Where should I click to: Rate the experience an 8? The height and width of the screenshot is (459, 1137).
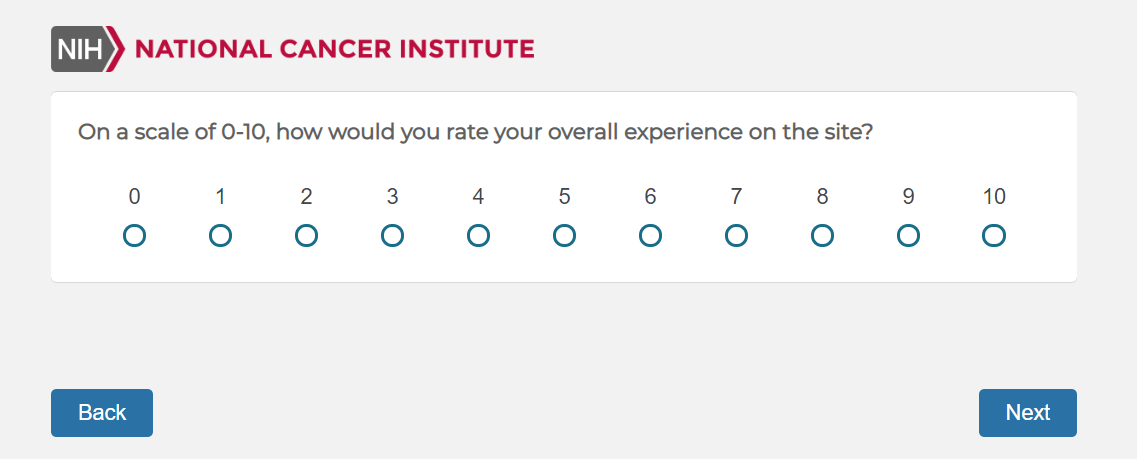pyautogui.click(x=822, y=236)
